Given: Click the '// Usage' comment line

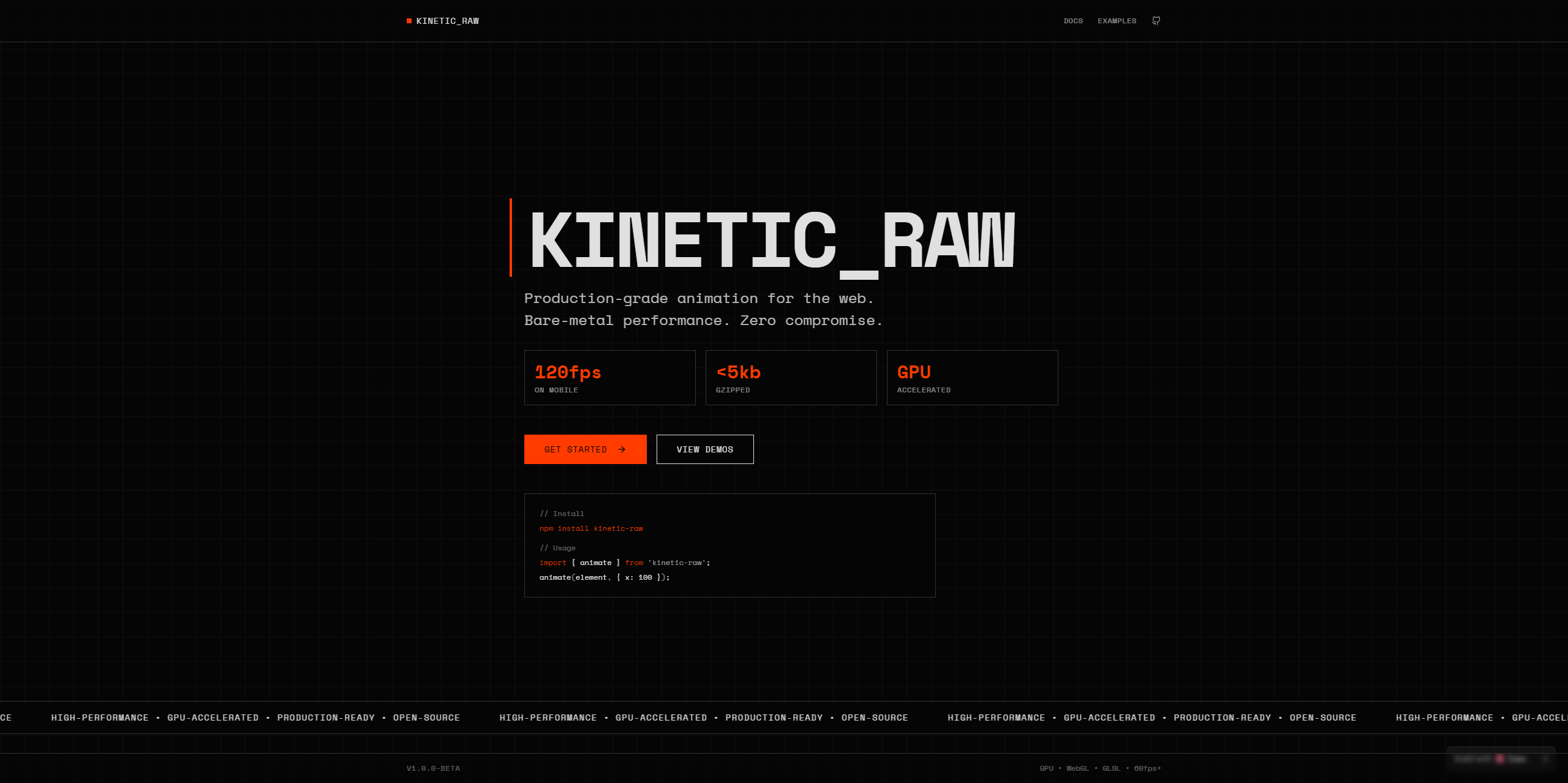Looking at the screenshot, I should click(557, 548).
